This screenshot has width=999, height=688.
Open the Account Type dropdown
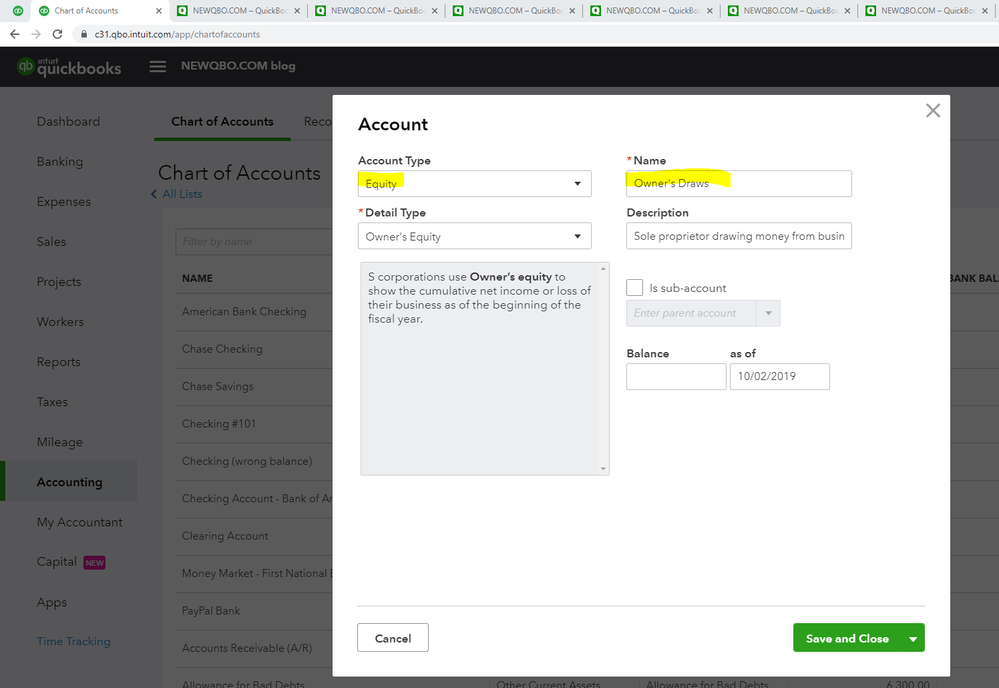click(x=474, y=184)
